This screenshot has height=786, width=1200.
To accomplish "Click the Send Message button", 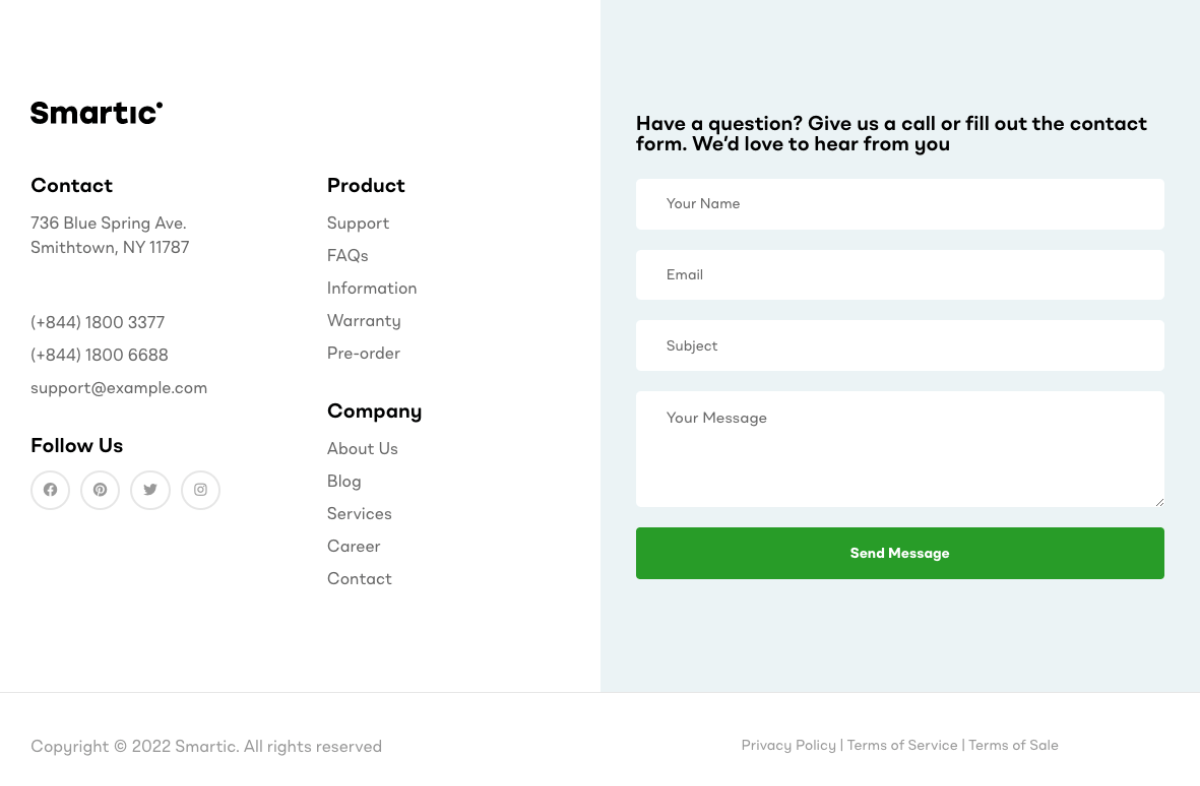I will pos(899,553).
